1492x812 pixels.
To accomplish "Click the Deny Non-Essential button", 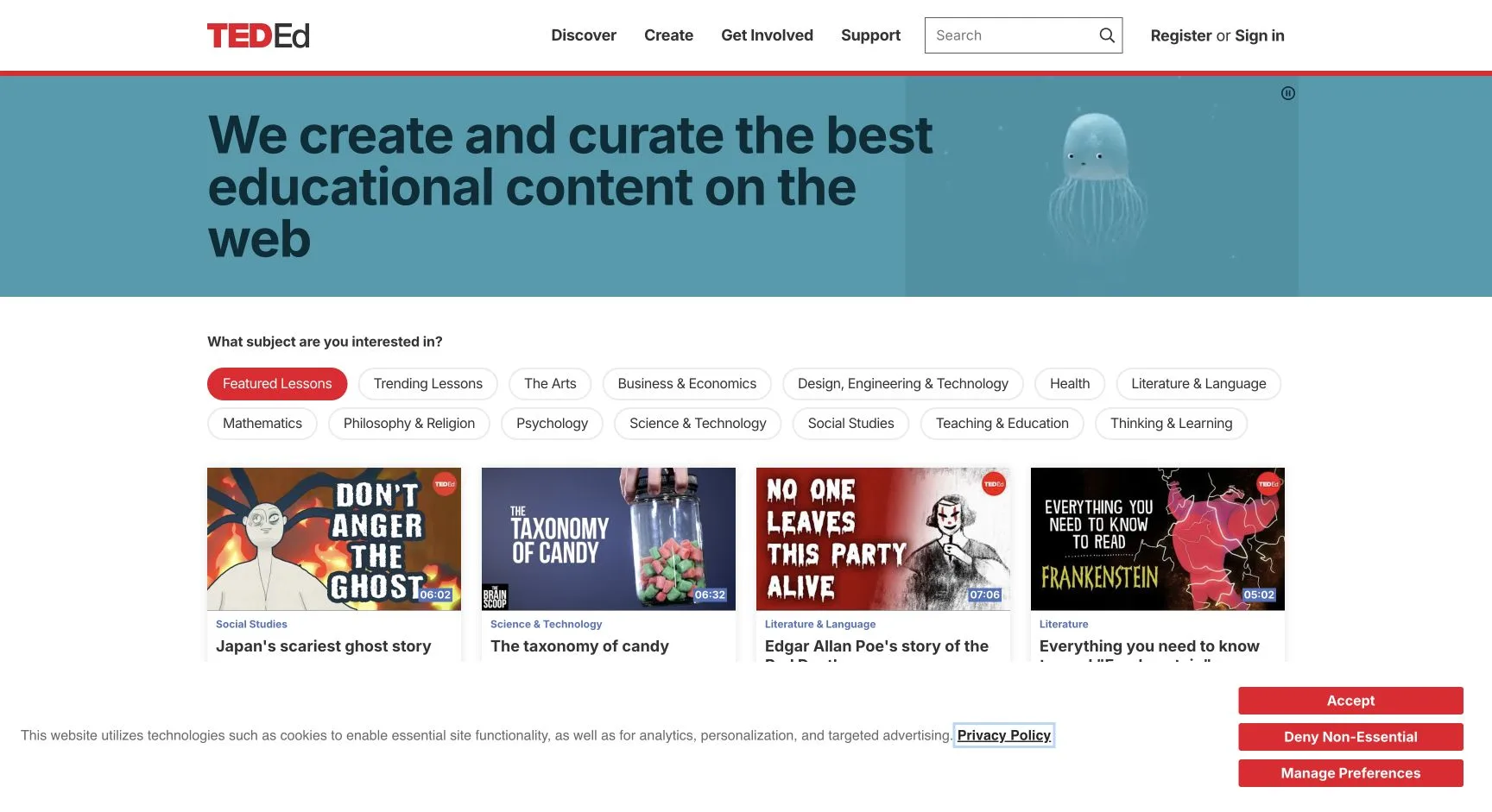I will 1350,737.
